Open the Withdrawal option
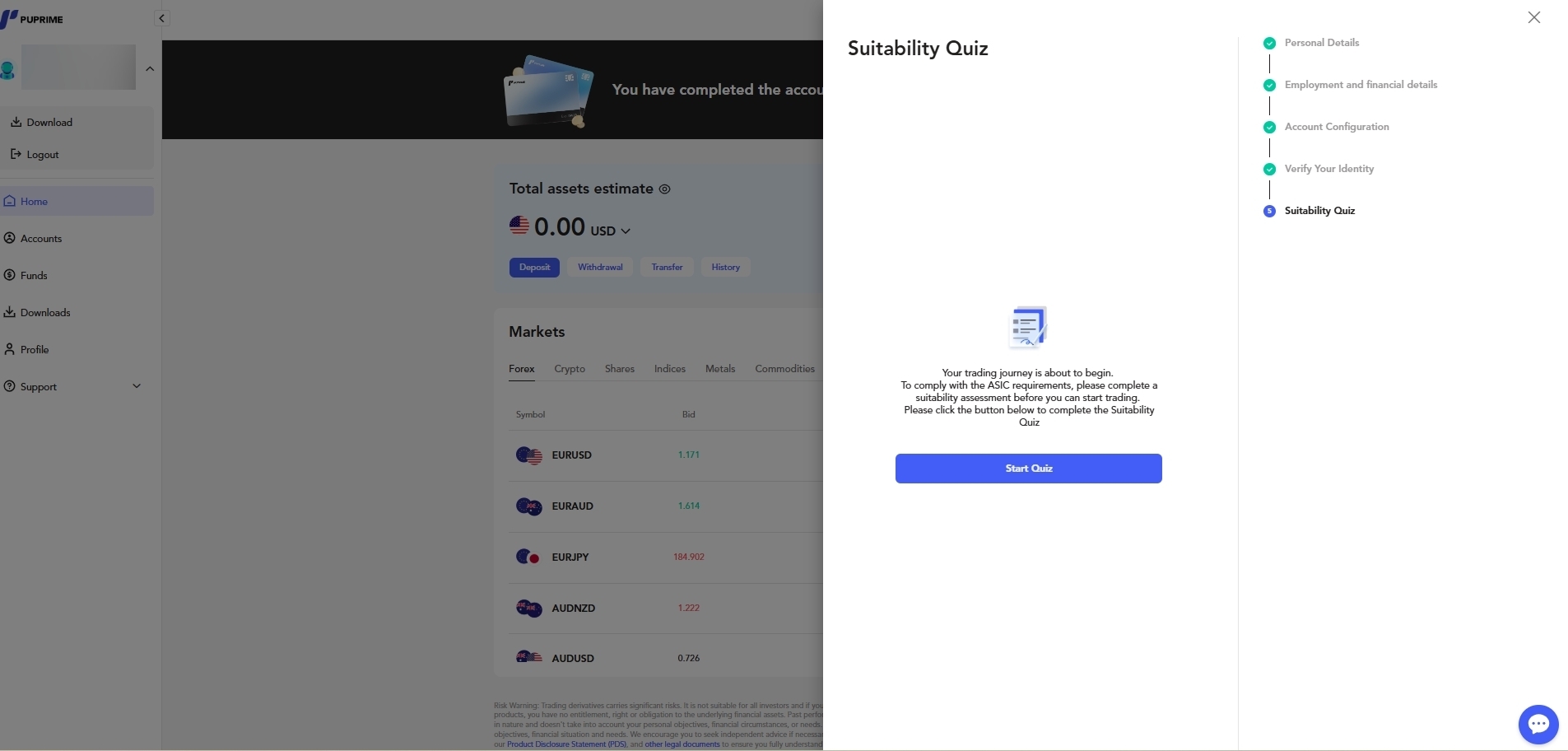1568x751 pixels. 600,268
